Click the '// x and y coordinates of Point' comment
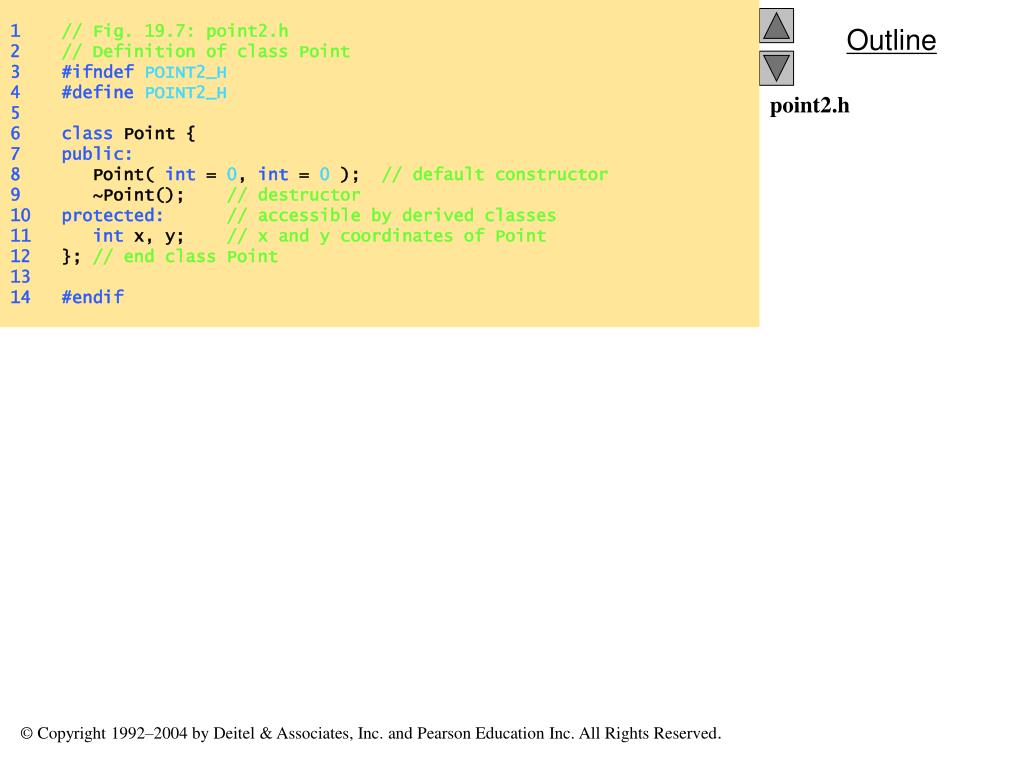The width and height of the screenshot is (1024, 768). click(x=386, y=236)
